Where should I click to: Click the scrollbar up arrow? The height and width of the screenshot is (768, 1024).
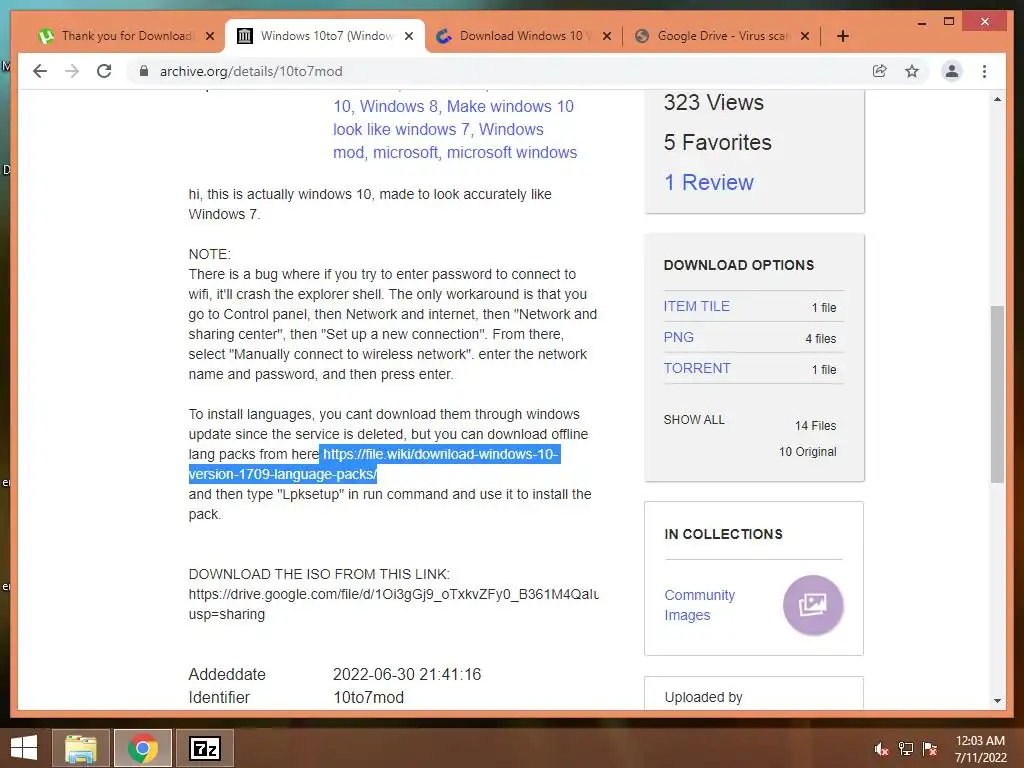(997, 99)
